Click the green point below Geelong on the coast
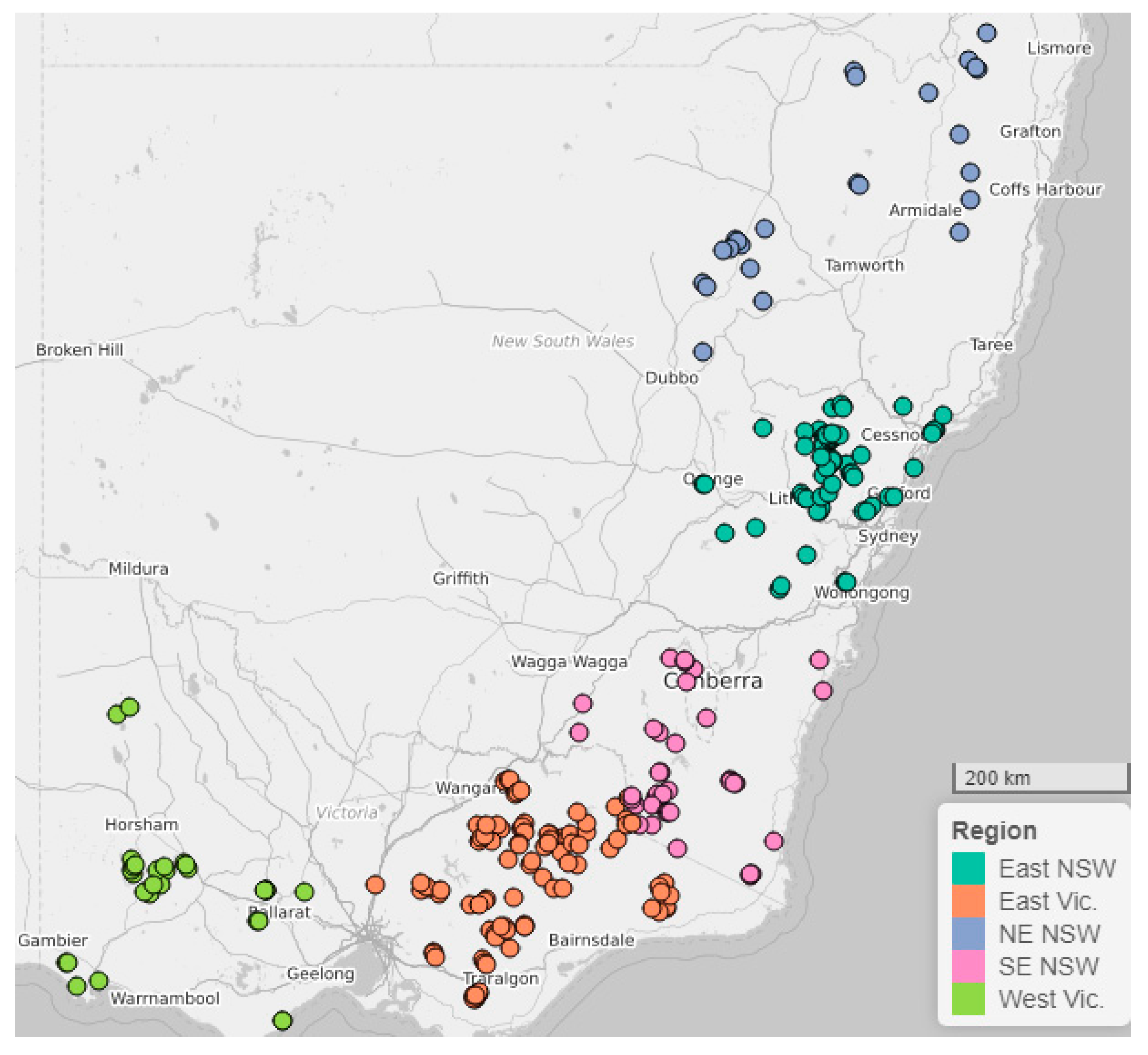 (x=282, y=1020)
